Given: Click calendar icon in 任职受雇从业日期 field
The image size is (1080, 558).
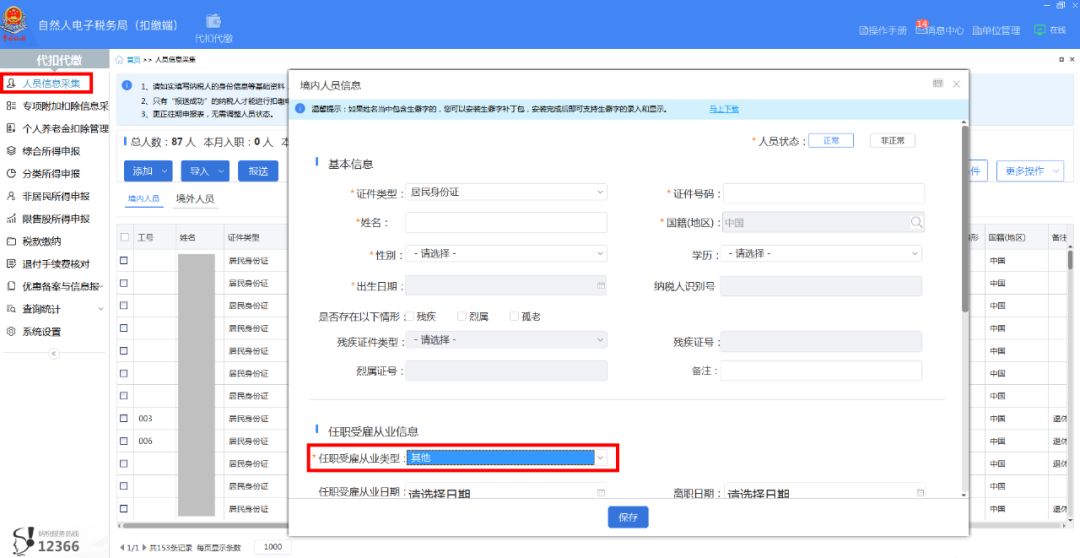Looking at the screenshot, I should [601, 493].
